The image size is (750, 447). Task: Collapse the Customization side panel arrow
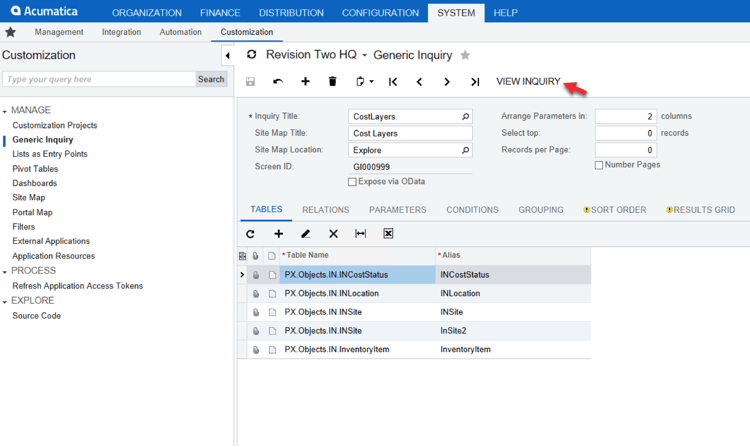[x=228, y=55]
